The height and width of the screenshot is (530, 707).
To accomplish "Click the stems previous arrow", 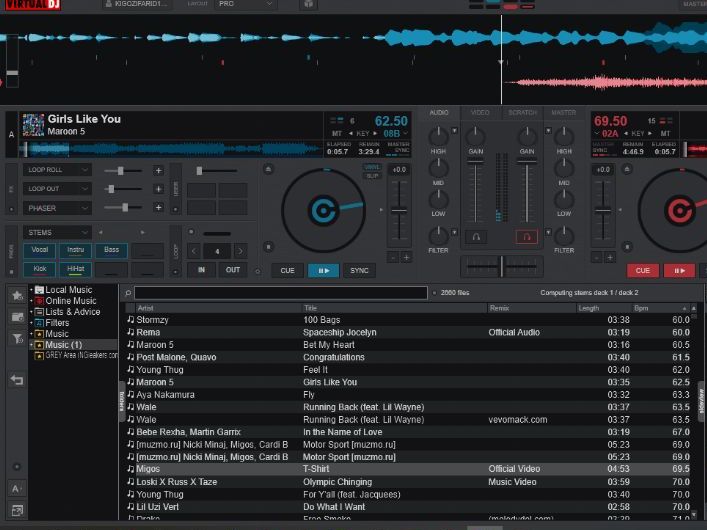I will (x=101, y=232).
